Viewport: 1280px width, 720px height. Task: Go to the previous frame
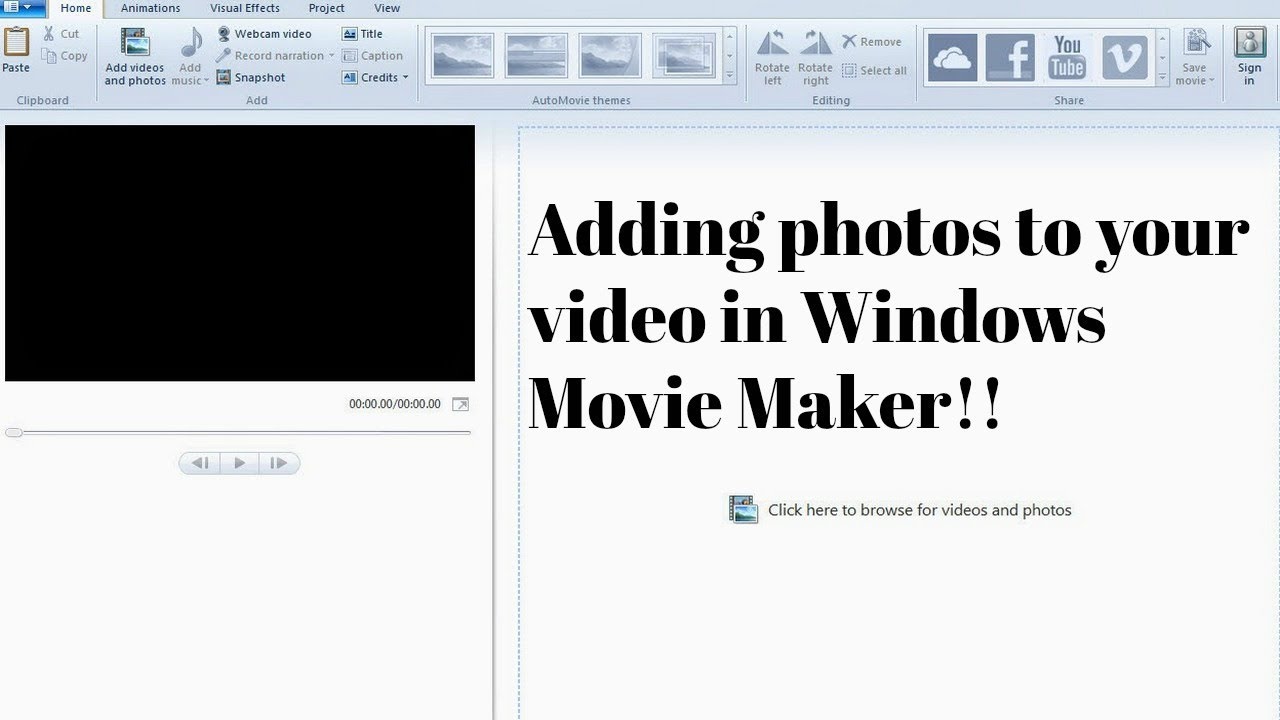point(200,463)
